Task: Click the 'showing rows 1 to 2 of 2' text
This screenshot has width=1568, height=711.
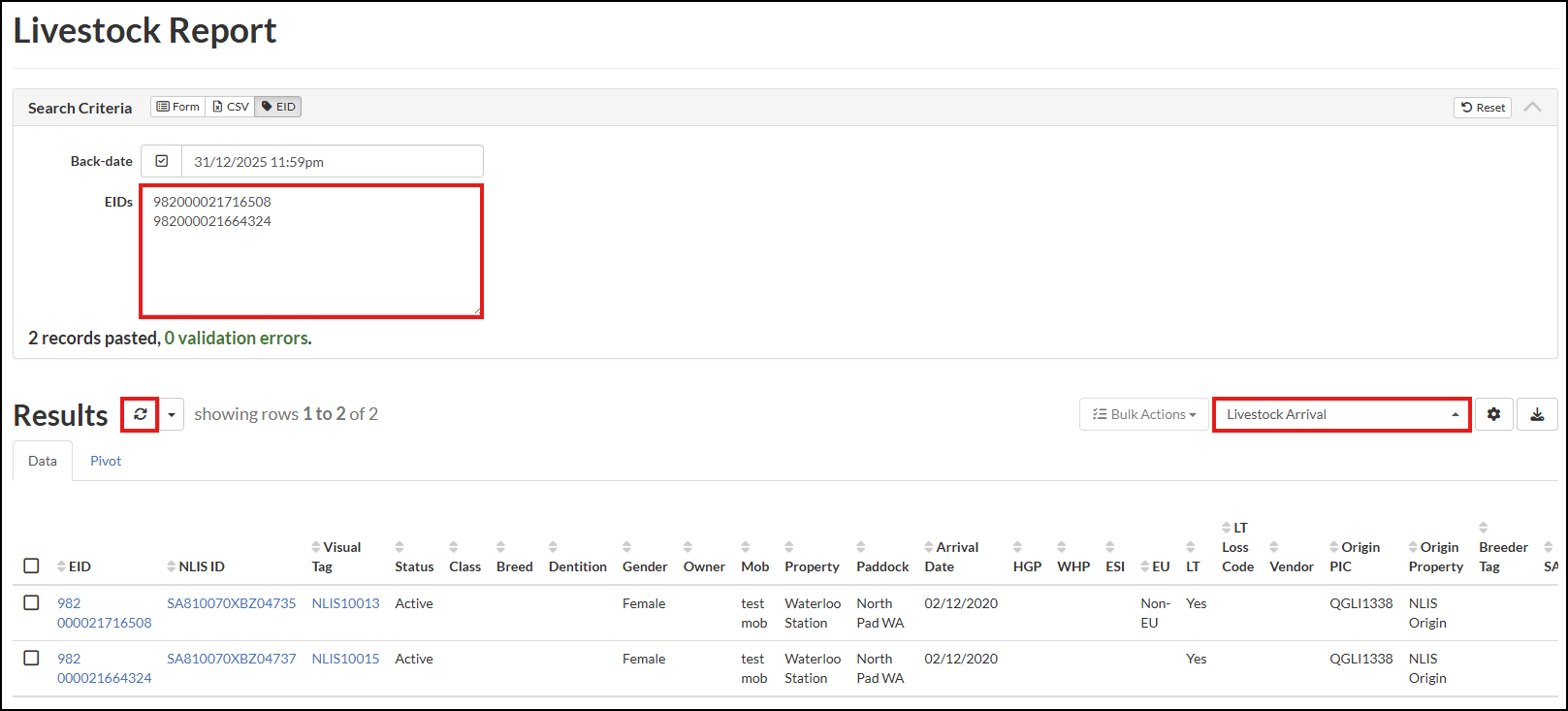Action: (286, 414)
